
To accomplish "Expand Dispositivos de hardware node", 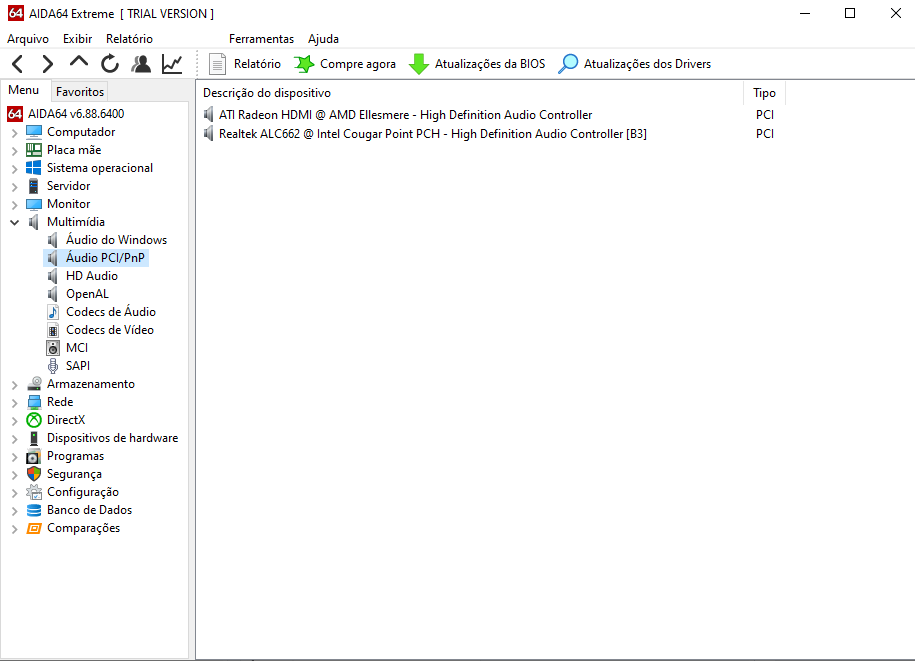I will [15, 439].
